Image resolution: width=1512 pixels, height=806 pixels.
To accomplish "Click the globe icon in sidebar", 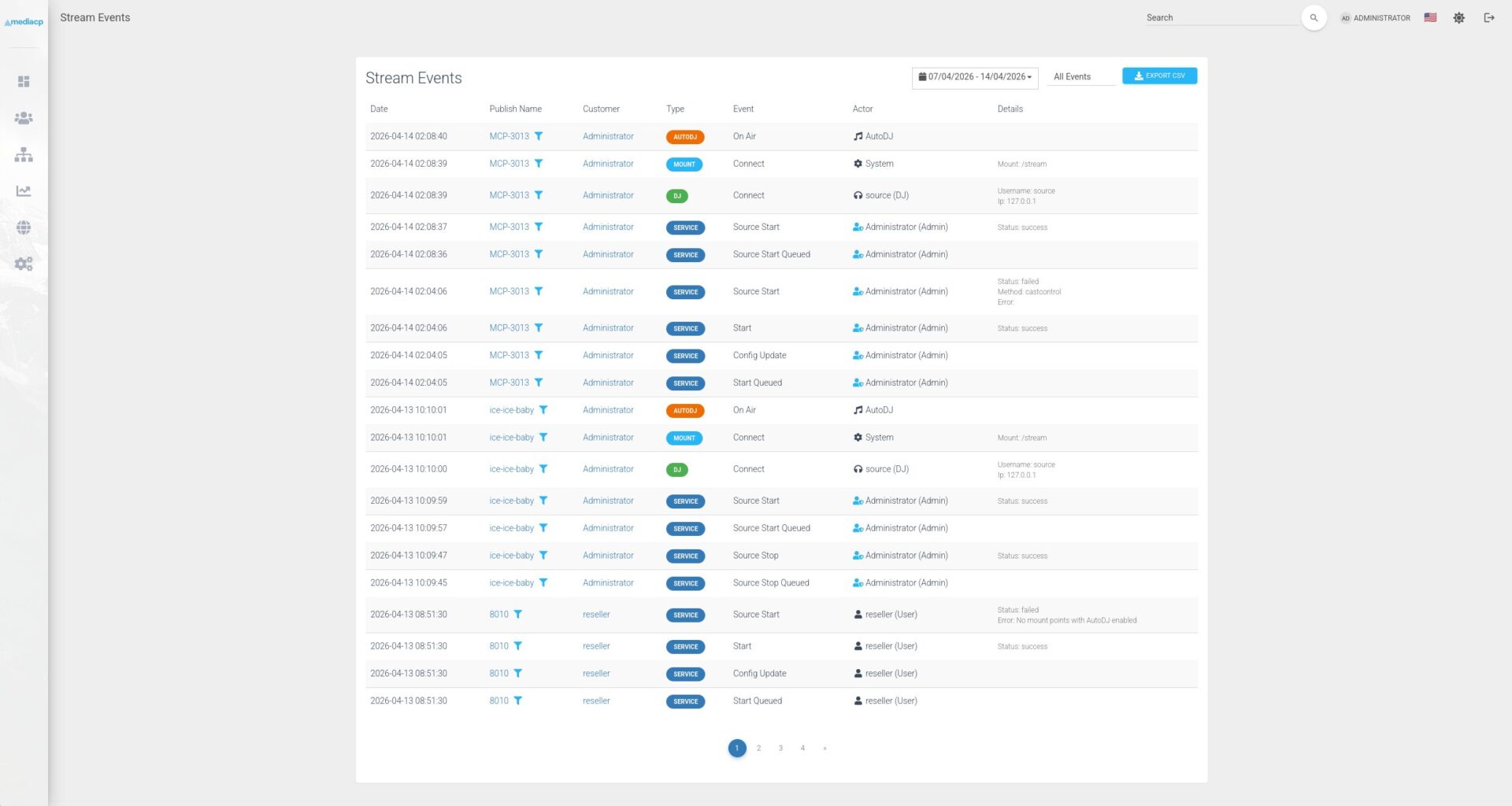I will [24, 227].
